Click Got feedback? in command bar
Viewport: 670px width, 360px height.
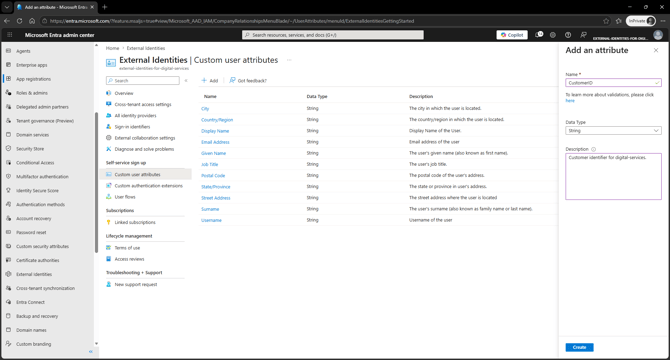pos(248,80)
